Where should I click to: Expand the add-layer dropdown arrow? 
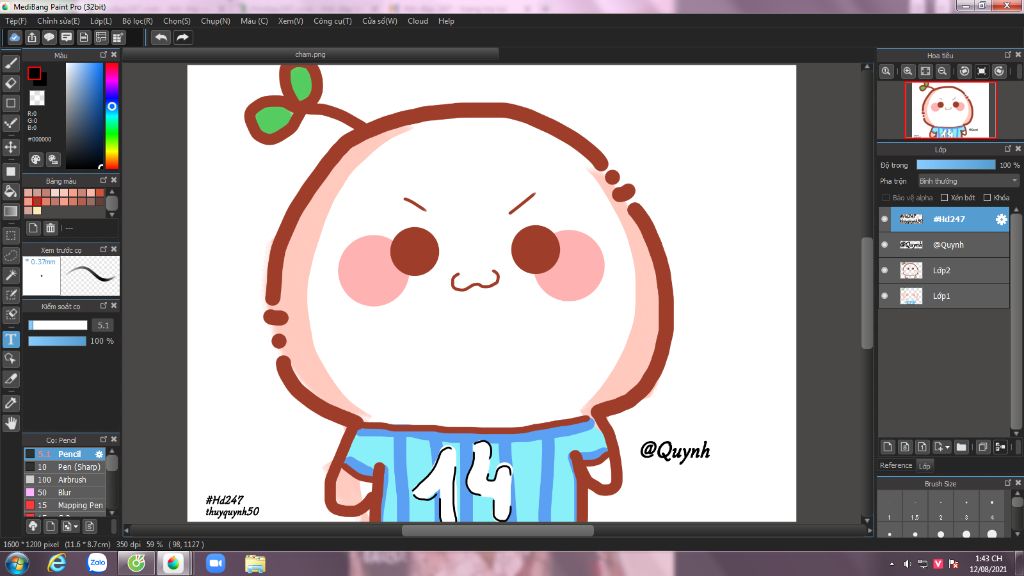pos(948,447)
